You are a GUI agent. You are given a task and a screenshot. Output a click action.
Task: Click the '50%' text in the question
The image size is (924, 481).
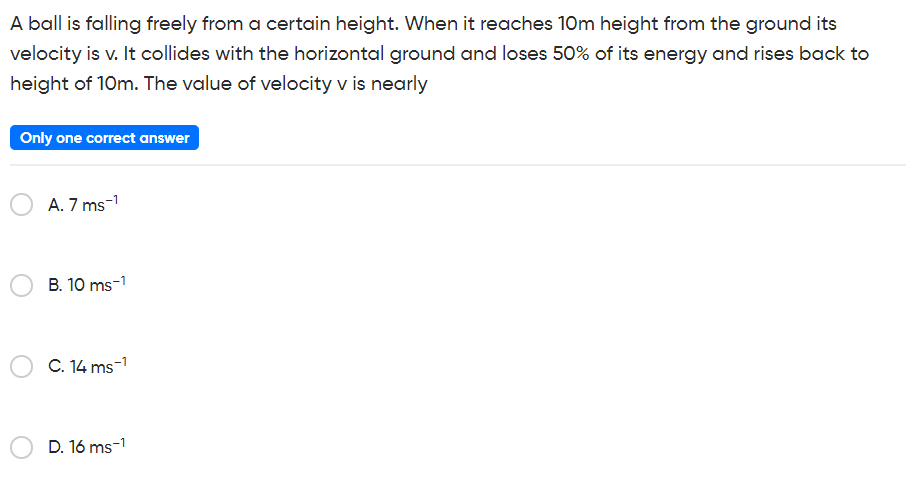[570, 54]
